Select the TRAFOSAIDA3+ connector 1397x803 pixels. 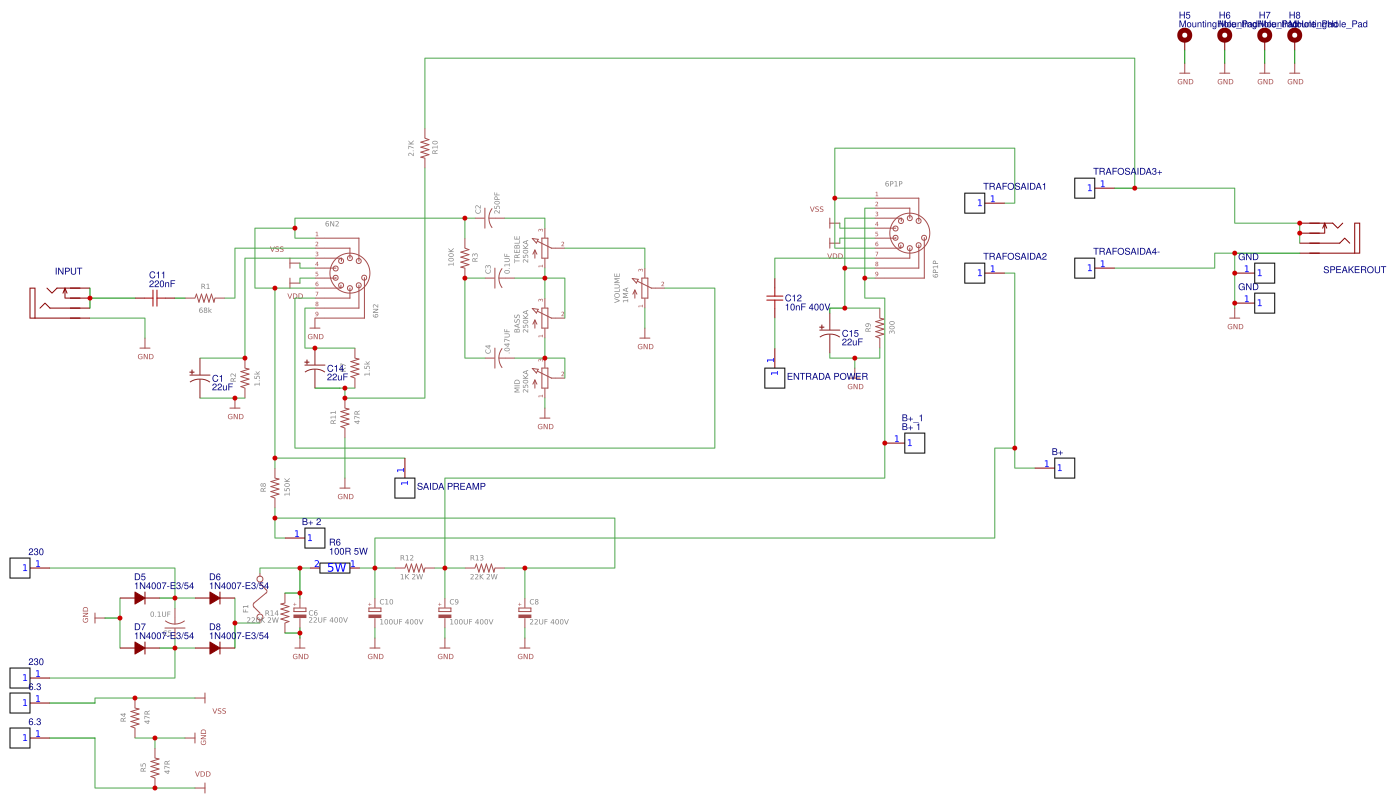pos(1087,186)
